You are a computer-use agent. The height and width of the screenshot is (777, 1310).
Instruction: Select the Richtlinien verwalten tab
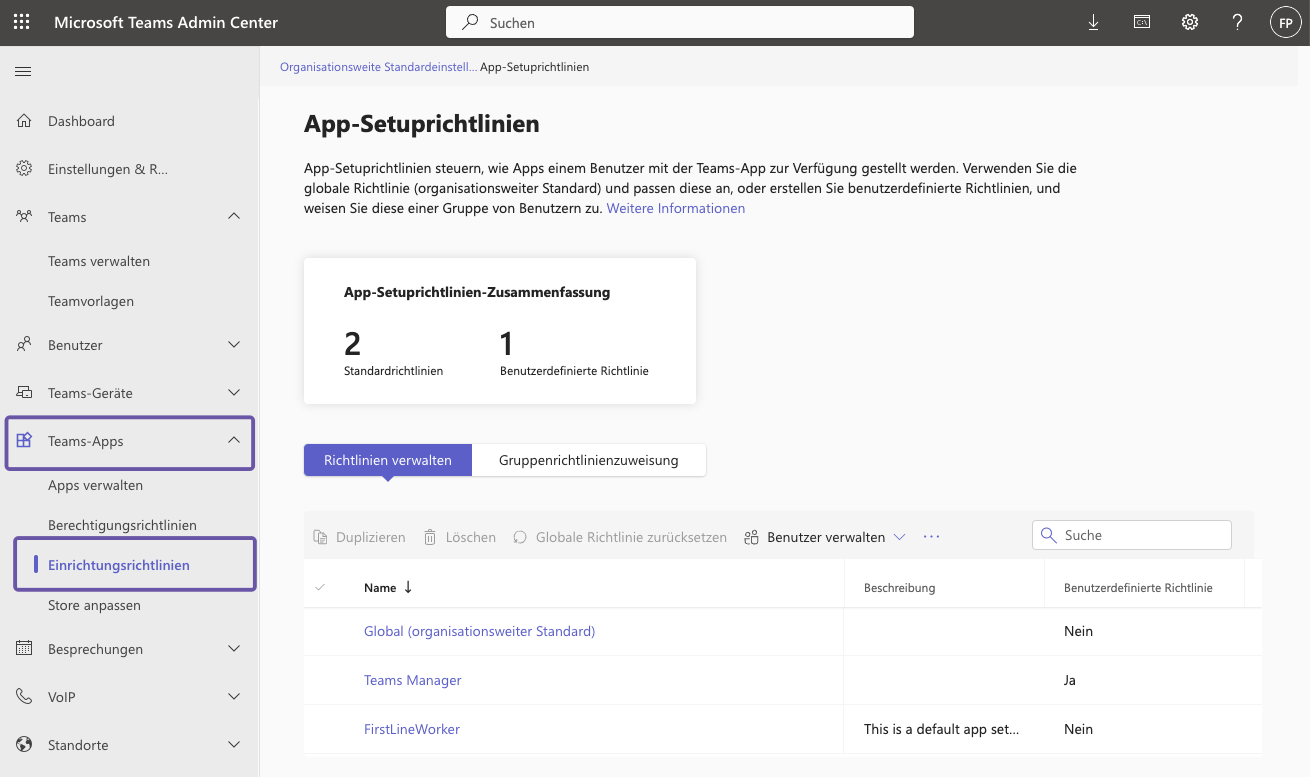[x=388, y=460]
